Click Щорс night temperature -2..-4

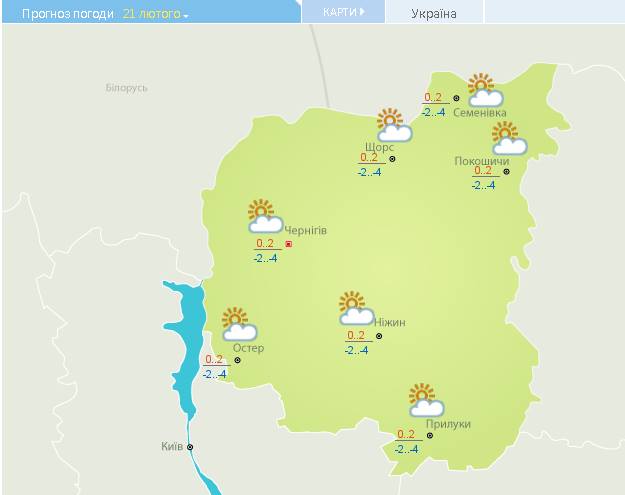tap(369, 172)
